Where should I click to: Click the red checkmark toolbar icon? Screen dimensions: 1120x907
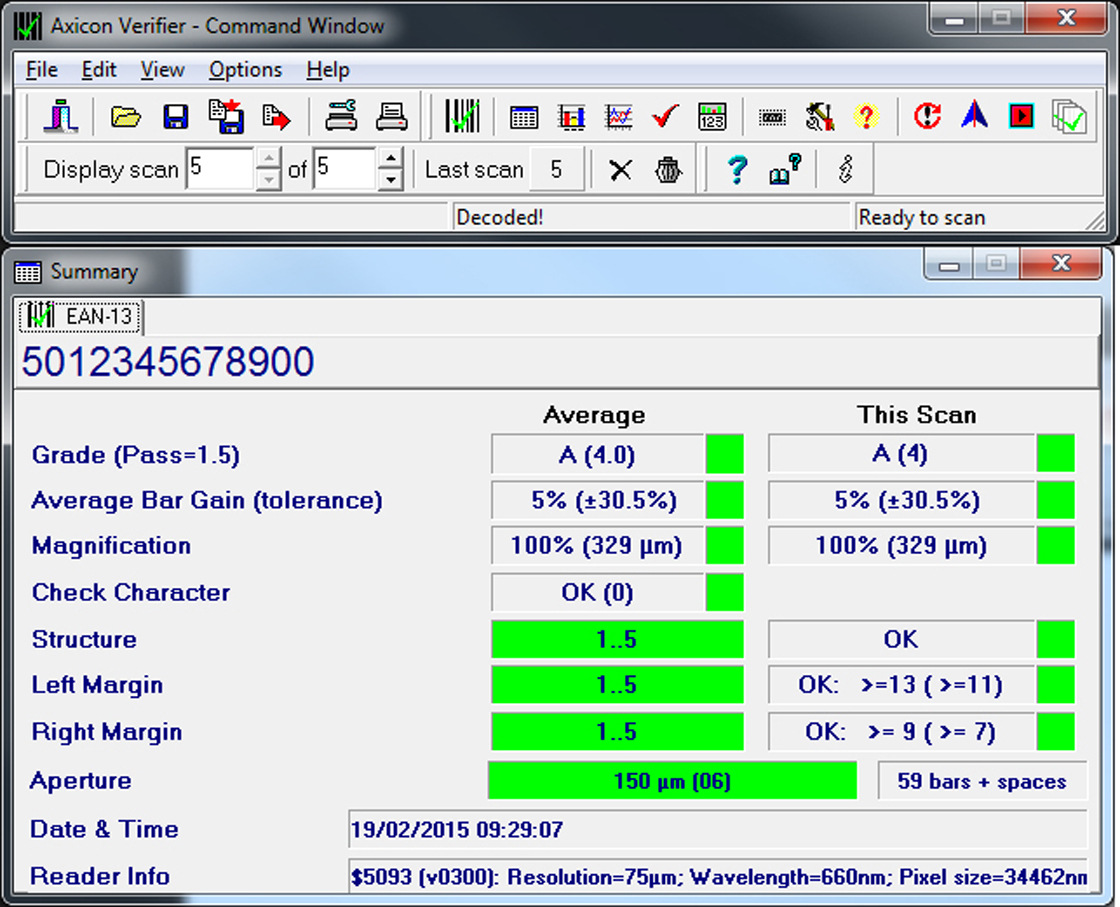coord(665,117)
